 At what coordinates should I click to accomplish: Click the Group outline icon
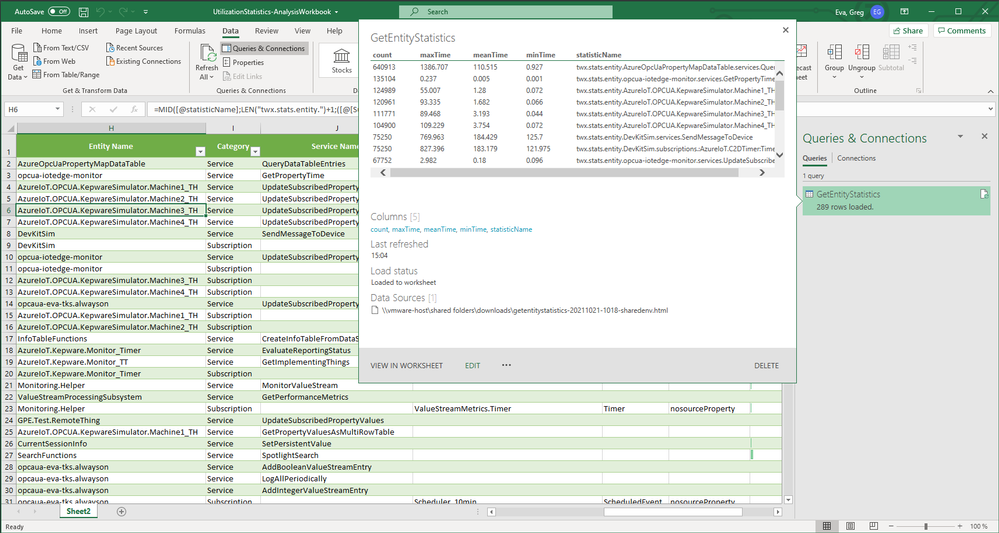[834, 53]
